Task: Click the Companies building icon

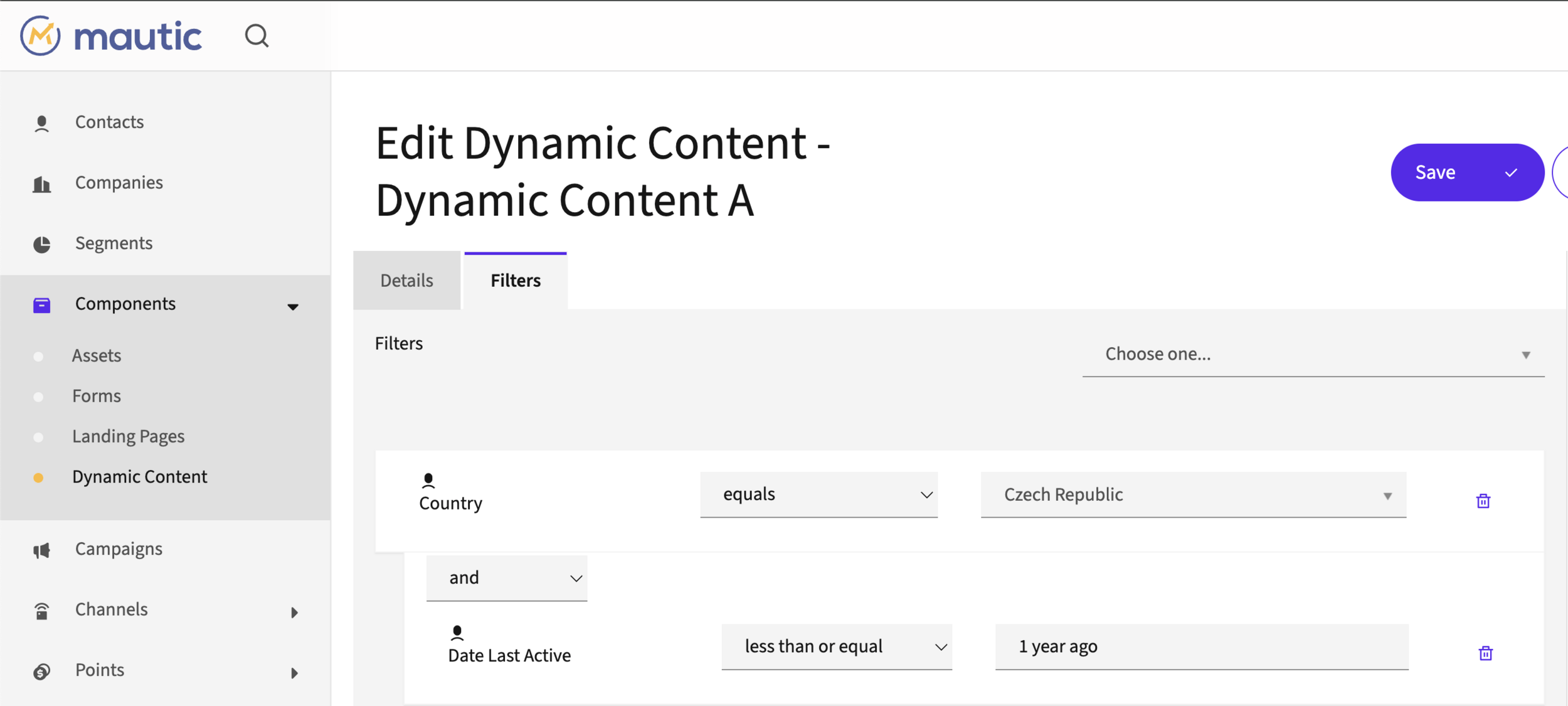Action: (42, 184)
